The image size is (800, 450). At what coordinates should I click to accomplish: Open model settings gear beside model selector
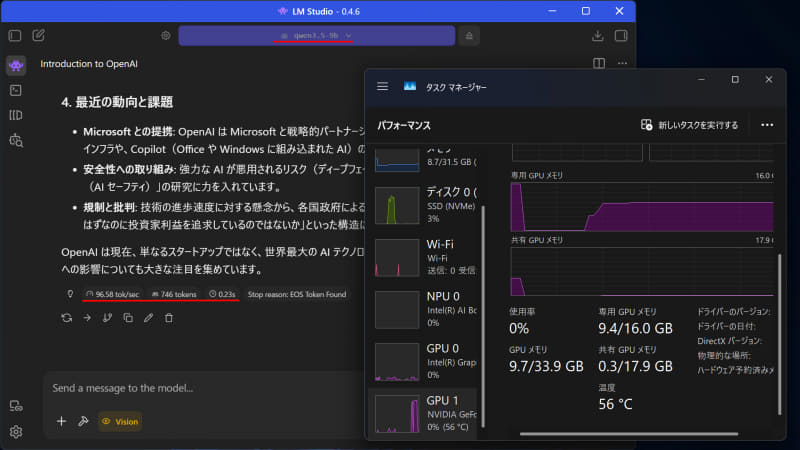(x=166, y=36)
